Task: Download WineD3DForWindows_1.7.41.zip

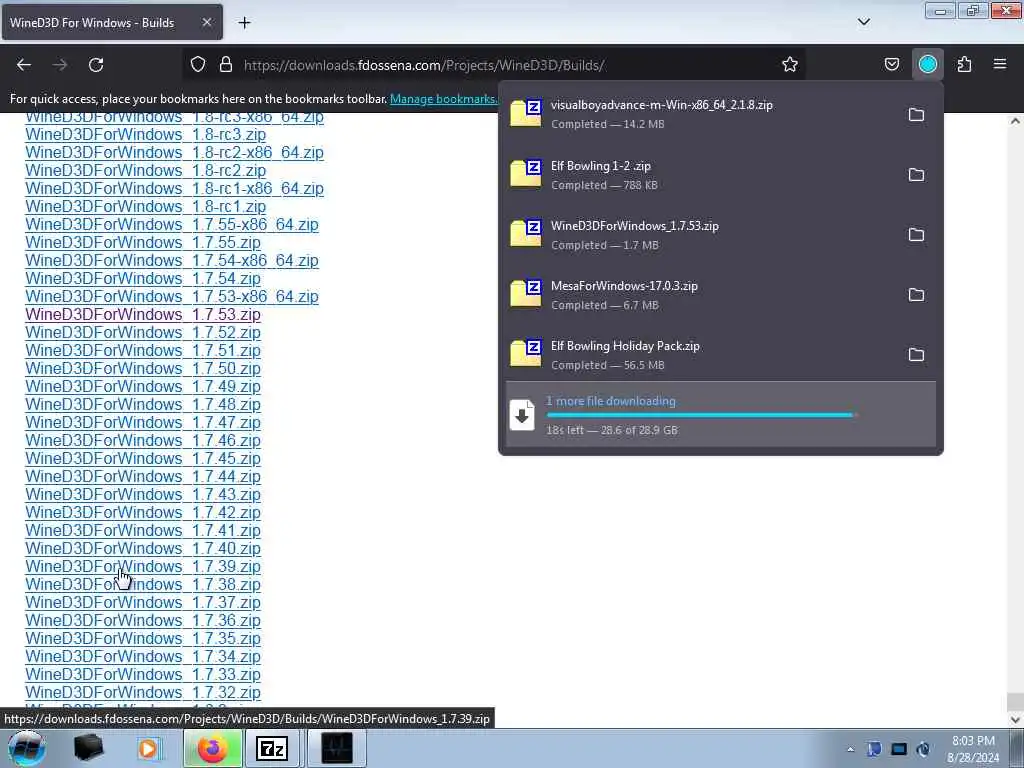Action: [x=142, y=530]
